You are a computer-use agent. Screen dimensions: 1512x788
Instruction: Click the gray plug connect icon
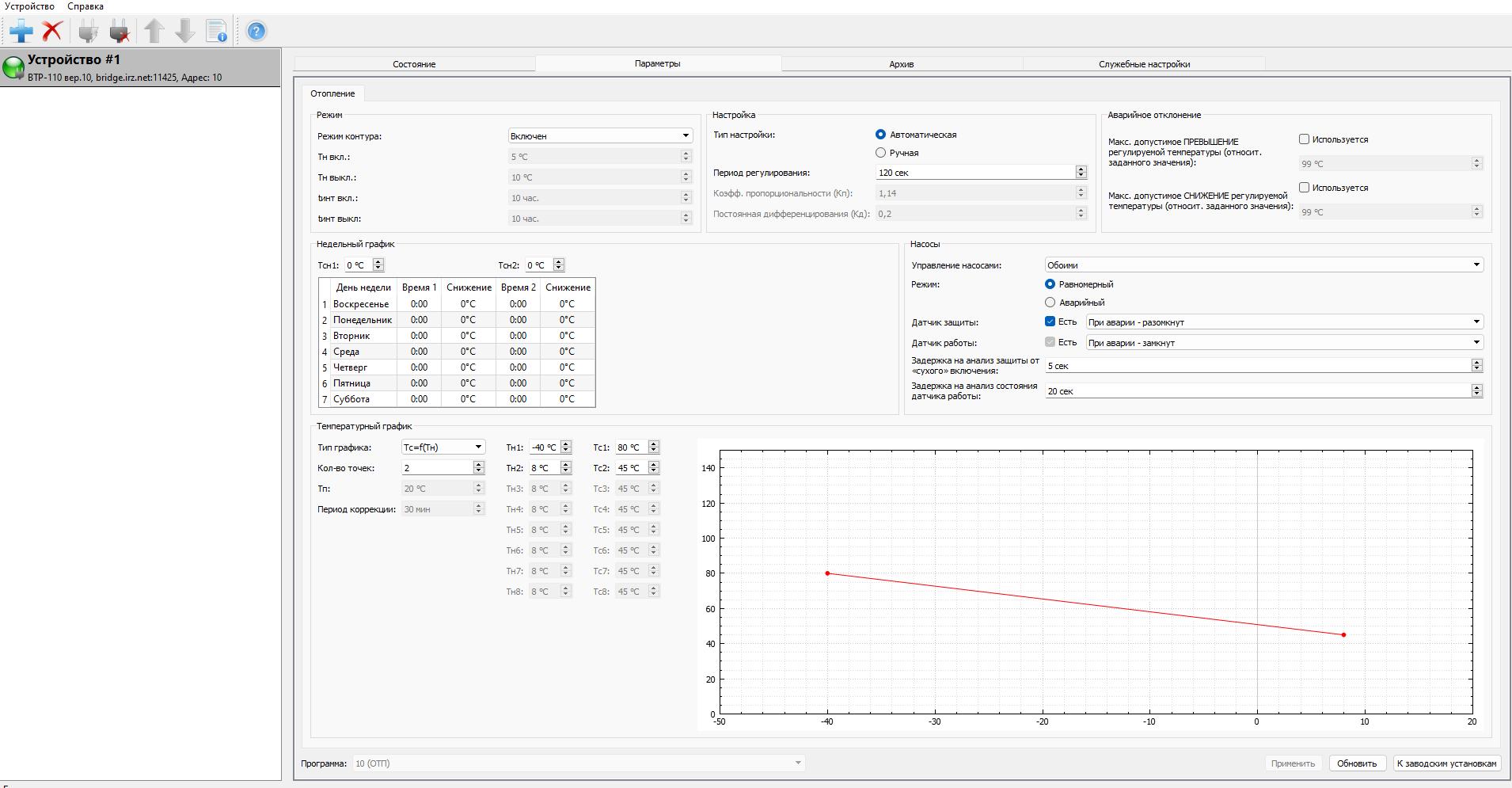click(x=89, y=32)
